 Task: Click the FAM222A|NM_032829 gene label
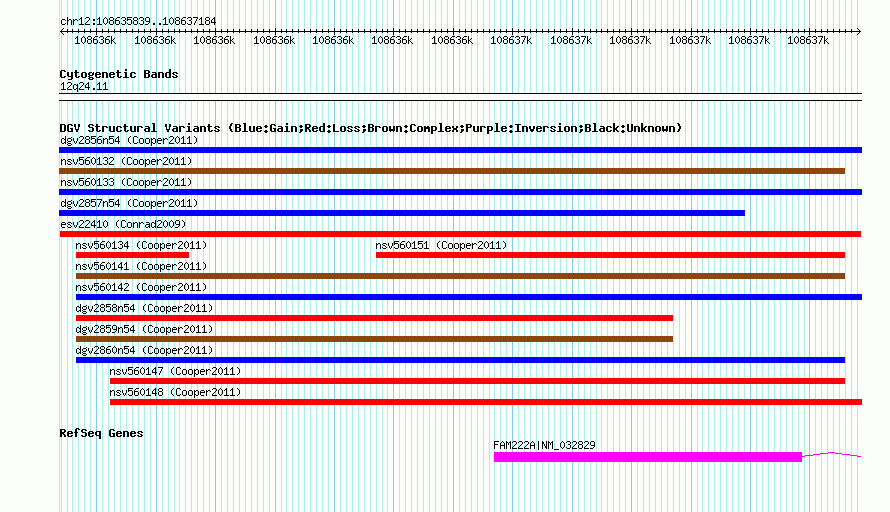click(x=544, y=445)
